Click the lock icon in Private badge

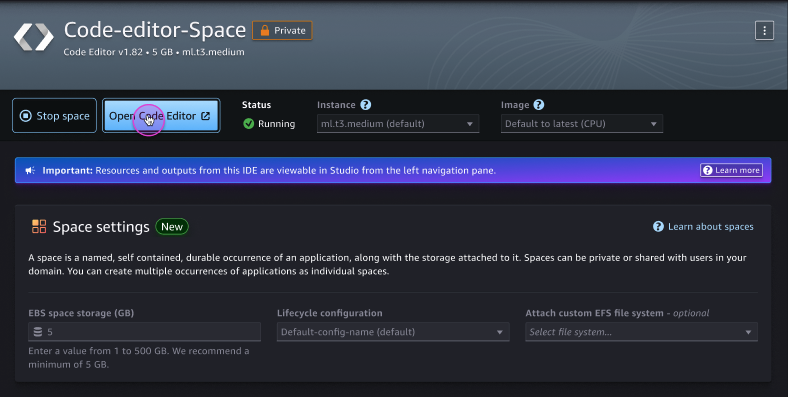click(x=264, y=30)
